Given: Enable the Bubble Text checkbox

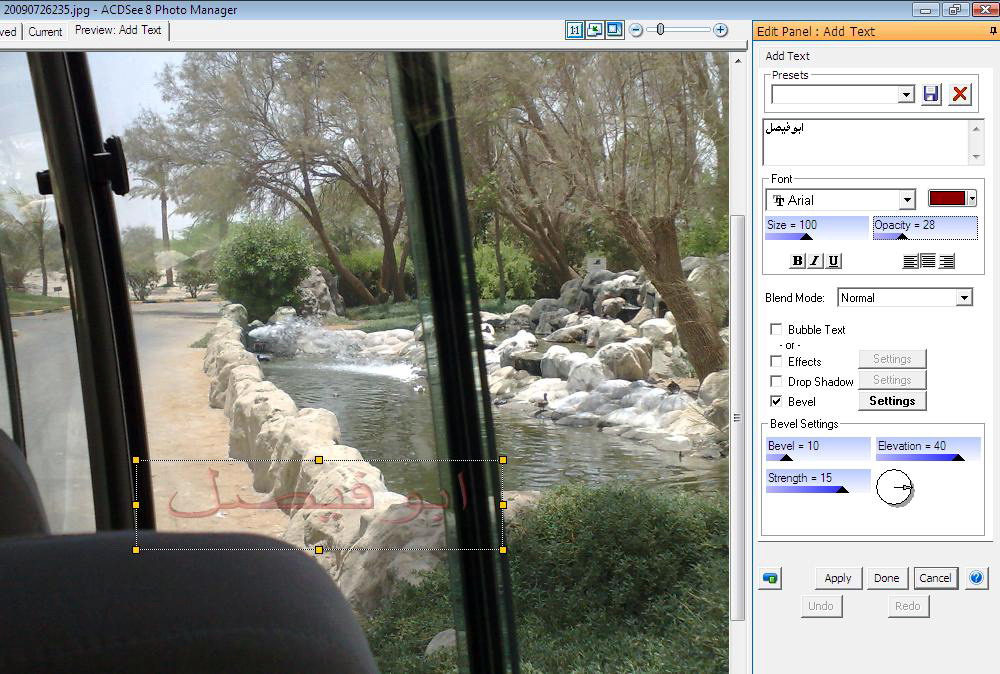Looking at the screenshot, I should coord(776,329).
